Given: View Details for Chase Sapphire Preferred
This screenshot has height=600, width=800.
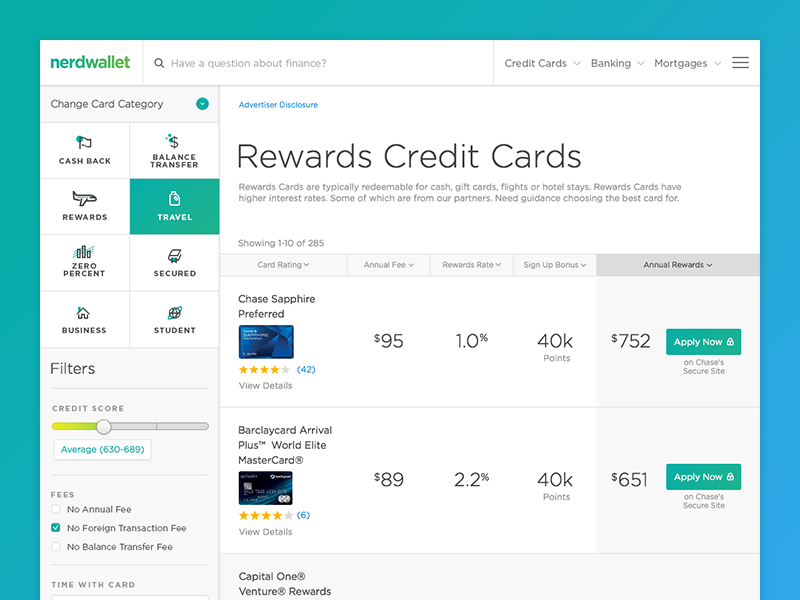Looking at the screenshot, I should (265, 386).
